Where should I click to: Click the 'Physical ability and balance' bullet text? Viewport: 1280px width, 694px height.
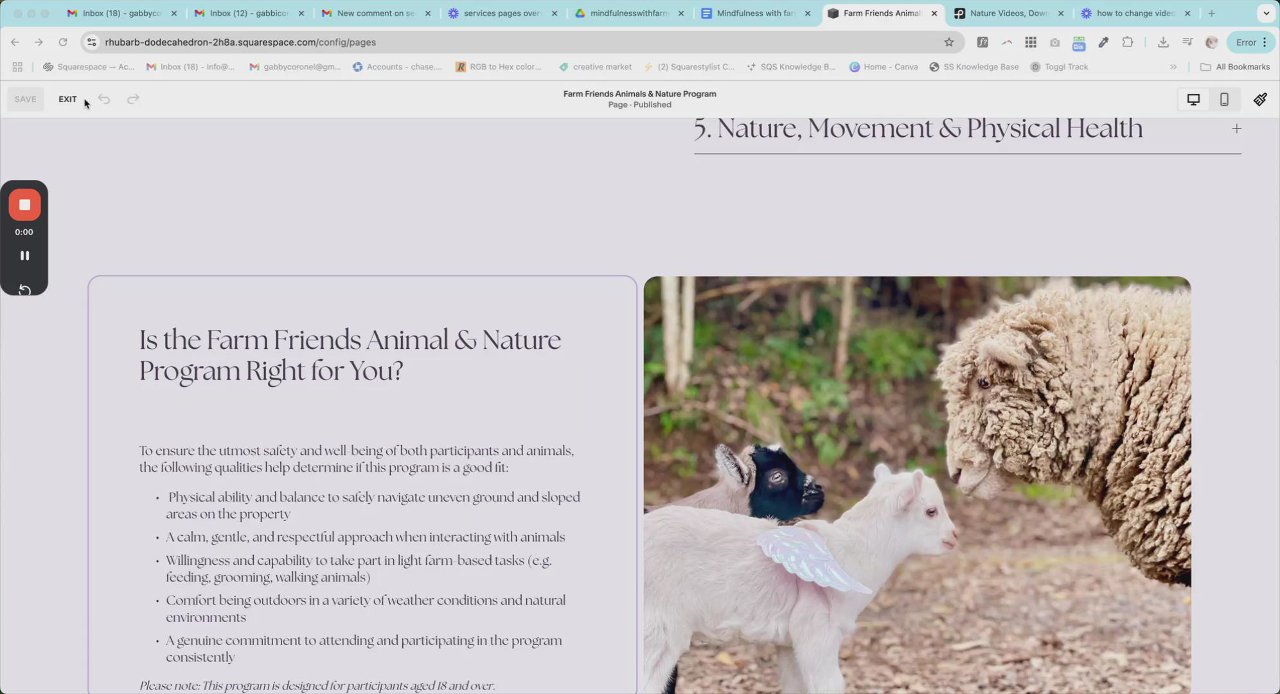click(x=373, y=505)
